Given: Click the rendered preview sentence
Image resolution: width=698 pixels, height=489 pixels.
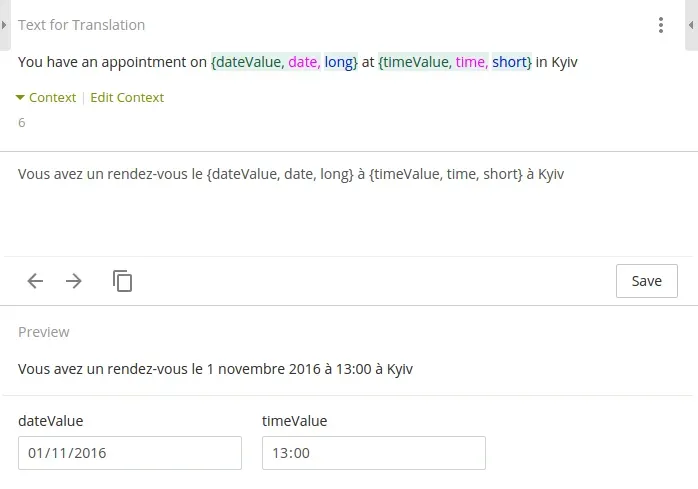Looking at the screenshot, I should pos(215,369).
